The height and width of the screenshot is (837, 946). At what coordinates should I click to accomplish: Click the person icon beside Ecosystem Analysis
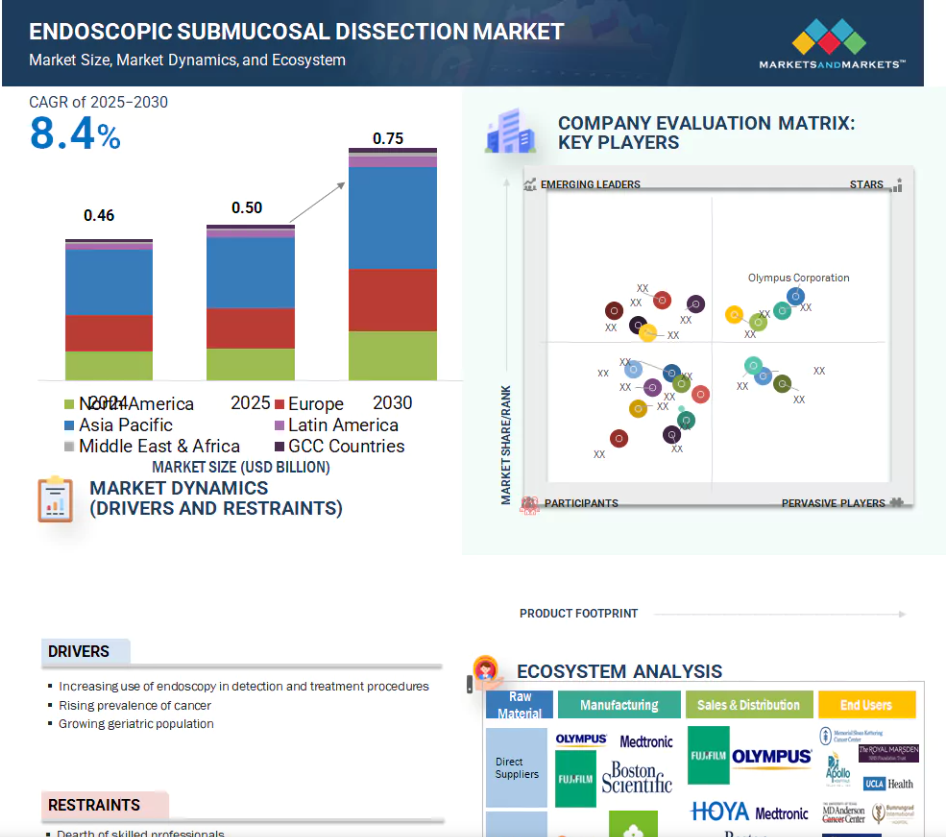click(x=486, y=672)
